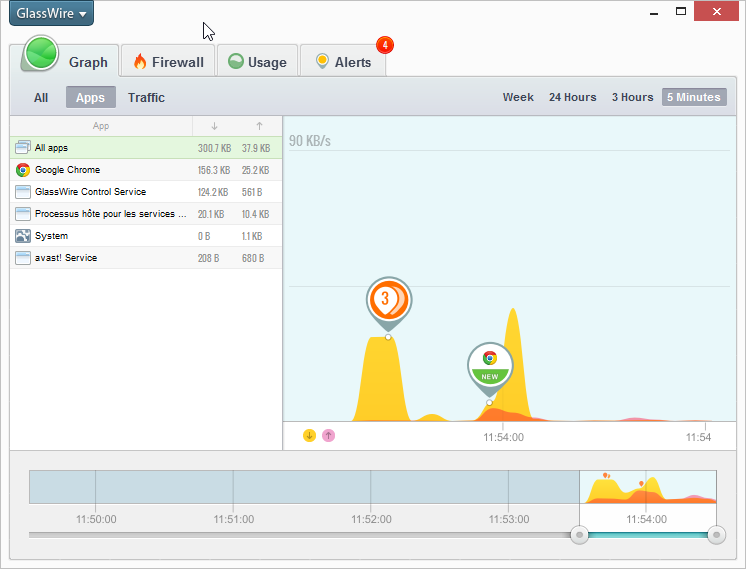Open the GlassWire dropdown menu
746x569 pixels.
[x=51, y=13]
